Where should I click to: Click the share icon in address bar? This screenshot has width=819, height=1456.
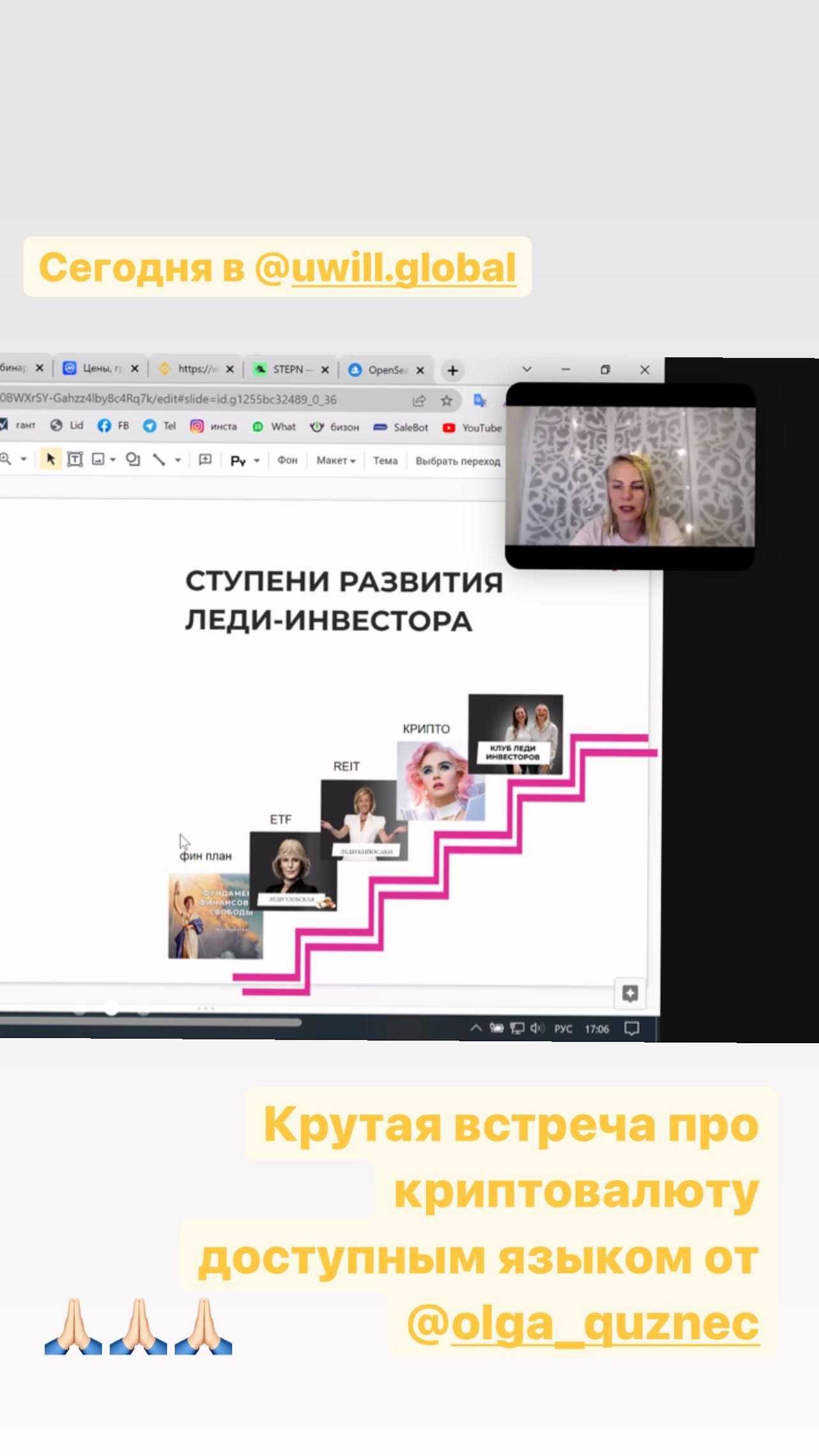[x=419, y=401]
